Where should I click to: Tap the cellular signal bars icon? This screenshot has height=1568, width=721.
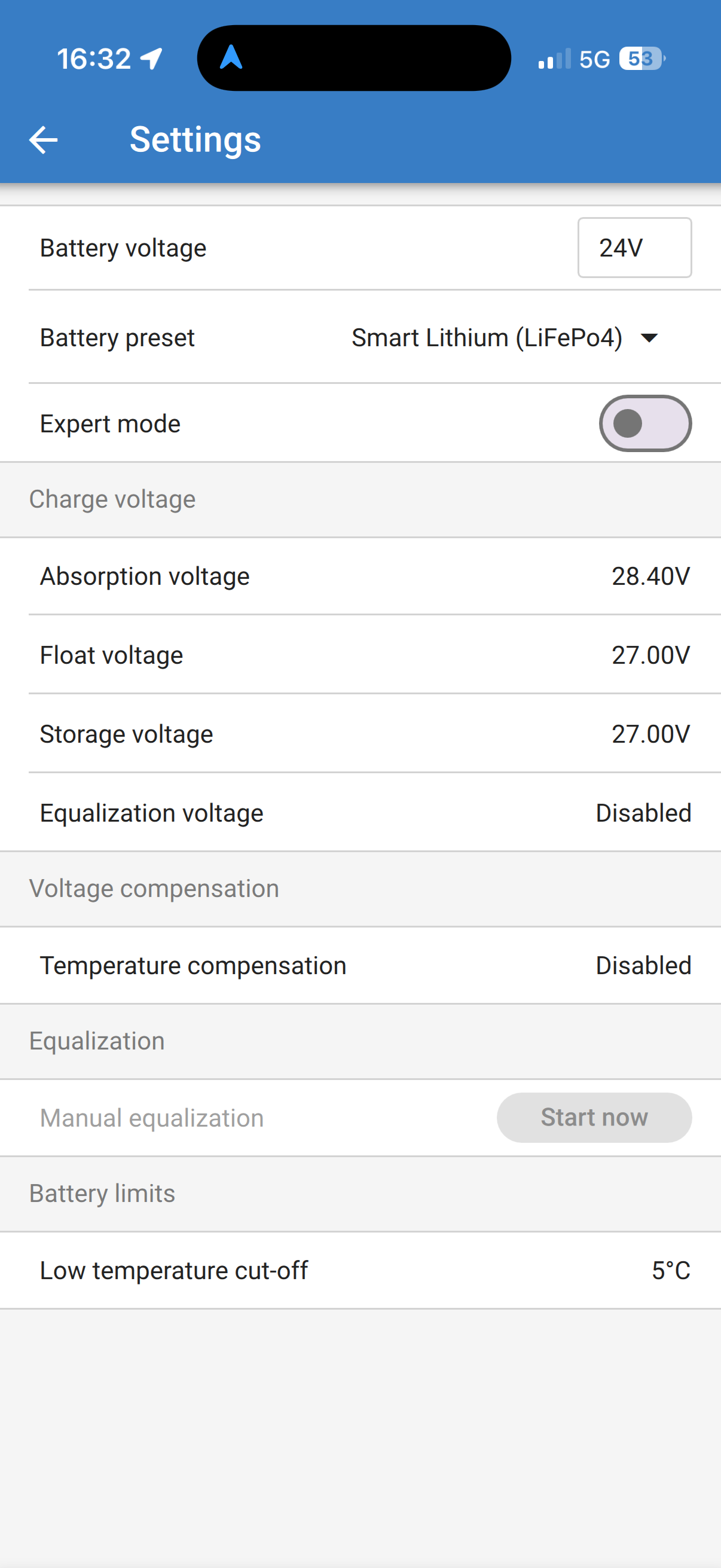tap(554, 59)
